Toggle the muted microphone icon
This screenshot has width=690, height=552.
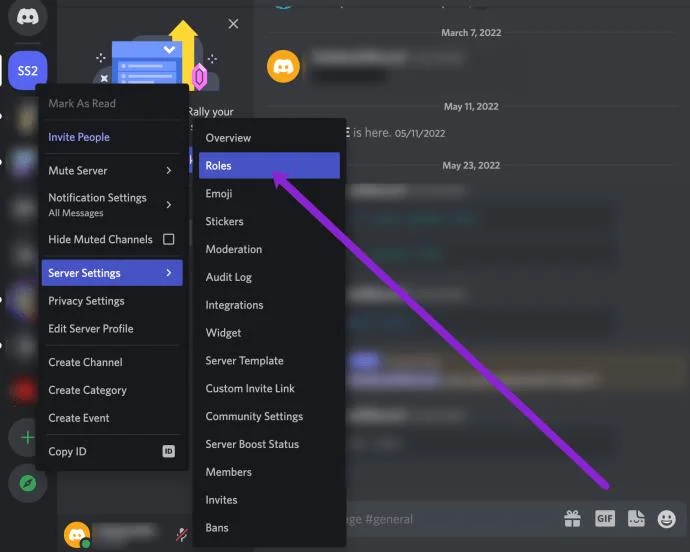(182, 534)
